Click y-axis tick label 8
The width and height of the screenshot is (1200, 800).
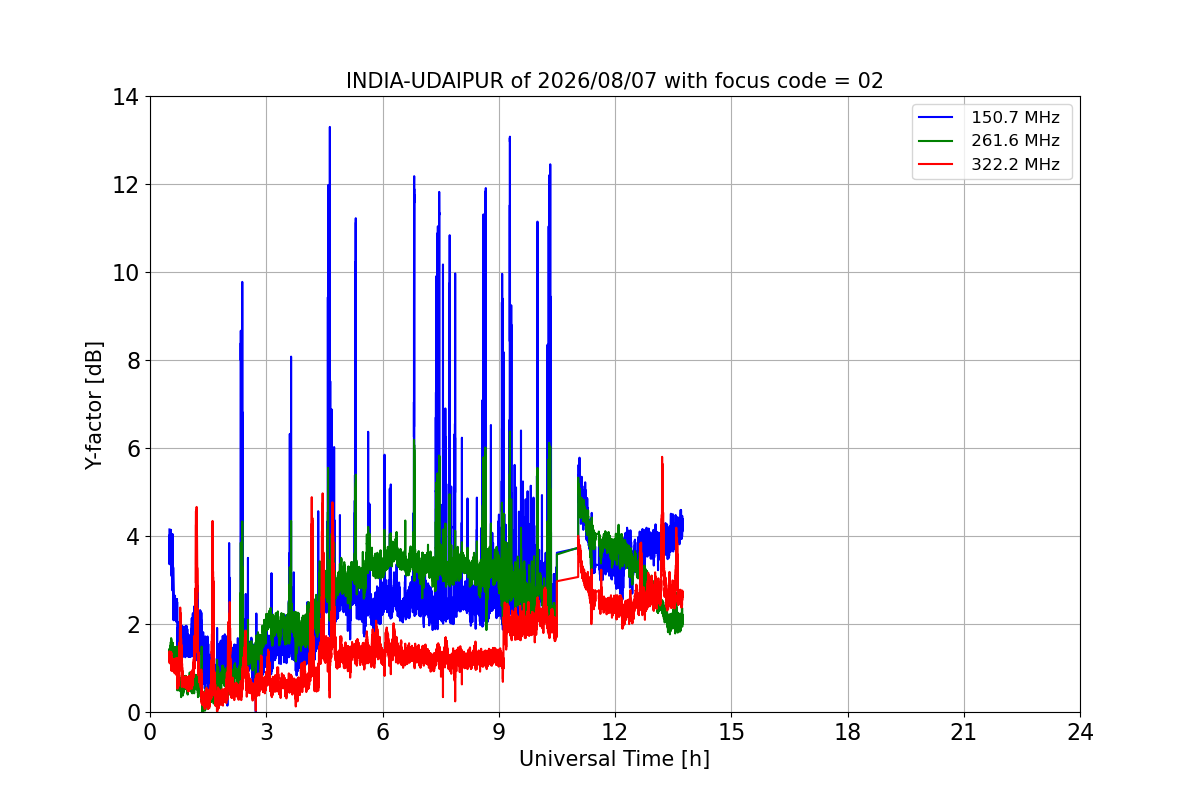click(132, 361)
